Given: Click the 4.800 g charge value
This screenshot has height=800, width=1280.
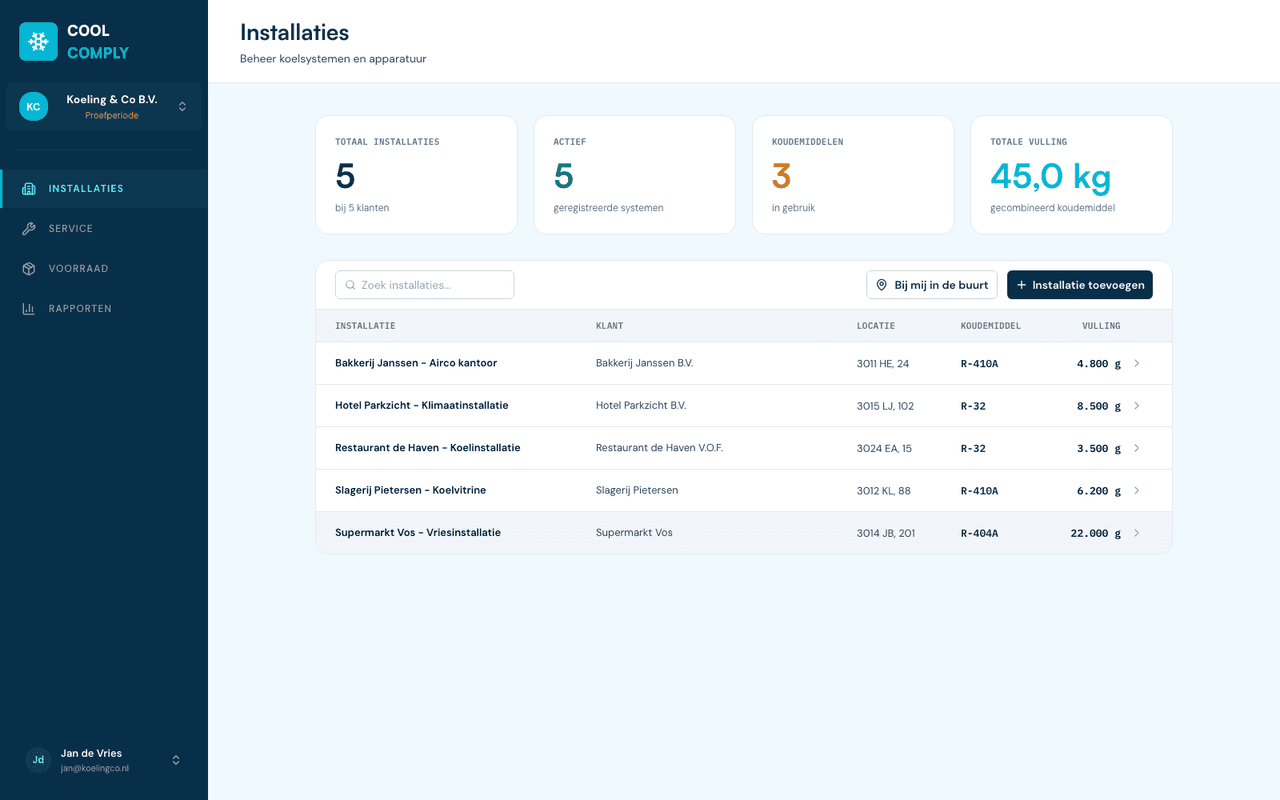Looking at the screenshot, I should pos(1099,364).
